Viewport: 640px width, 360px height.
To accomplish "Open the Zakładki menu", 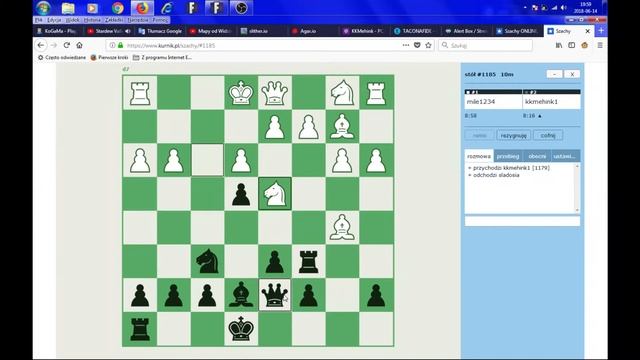I will [114, 20].
